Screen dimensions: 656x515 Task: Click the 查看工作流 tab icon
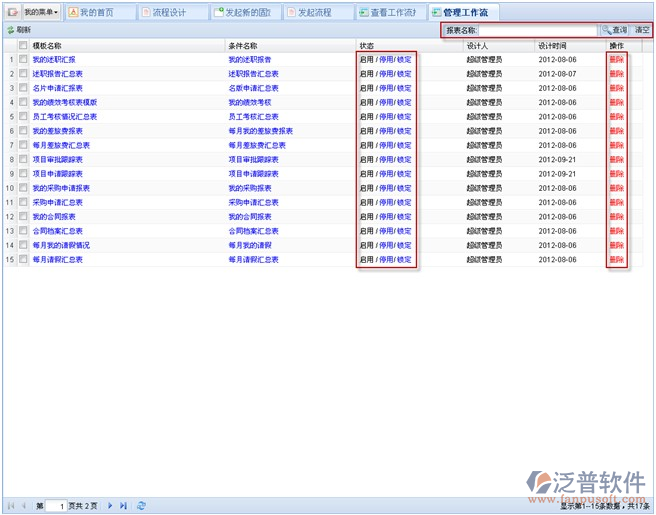point(363,12)
